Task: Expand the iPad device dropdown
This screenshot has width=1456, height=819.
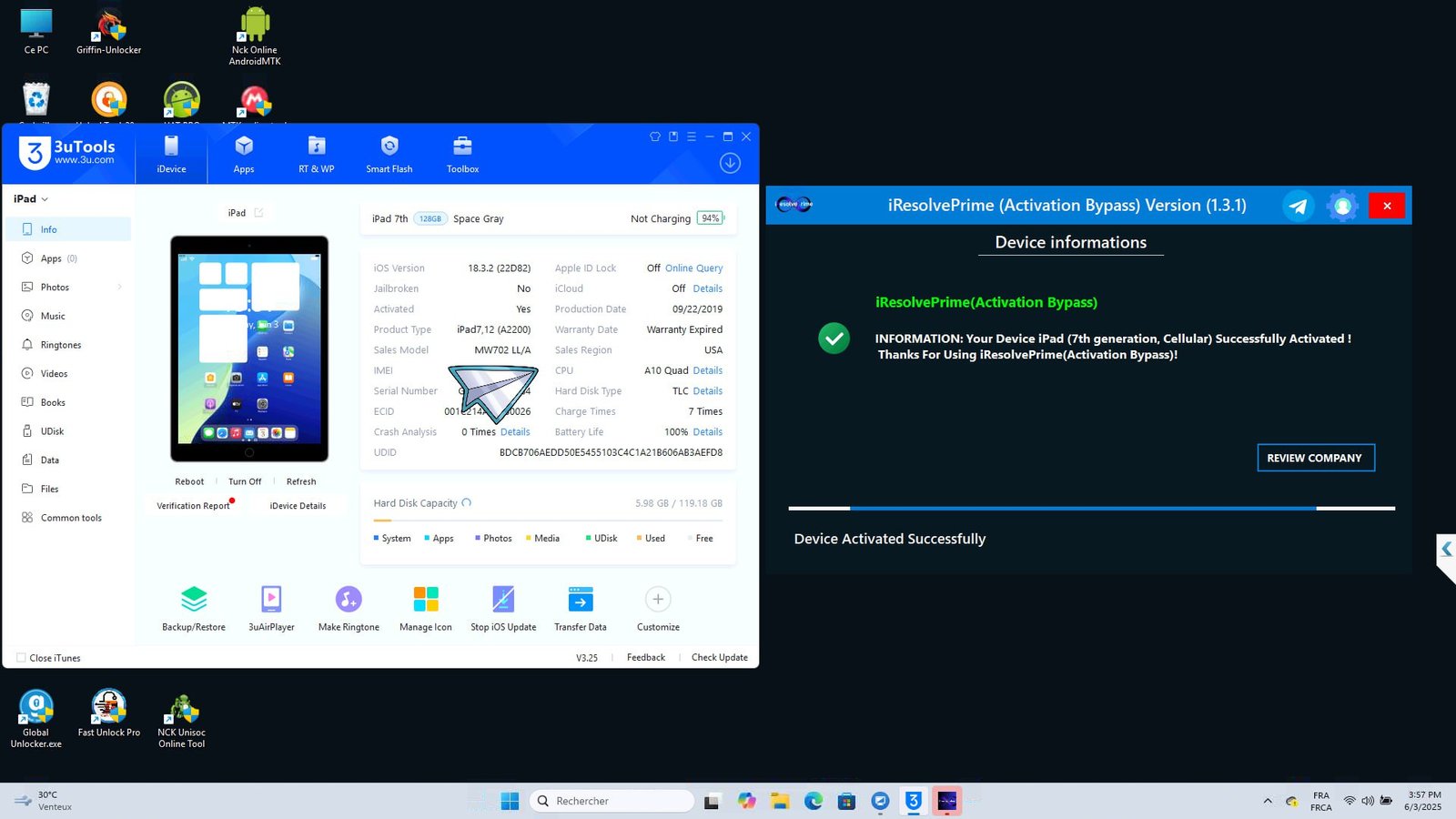Action: pyautogui.click(x=31, y=198)
